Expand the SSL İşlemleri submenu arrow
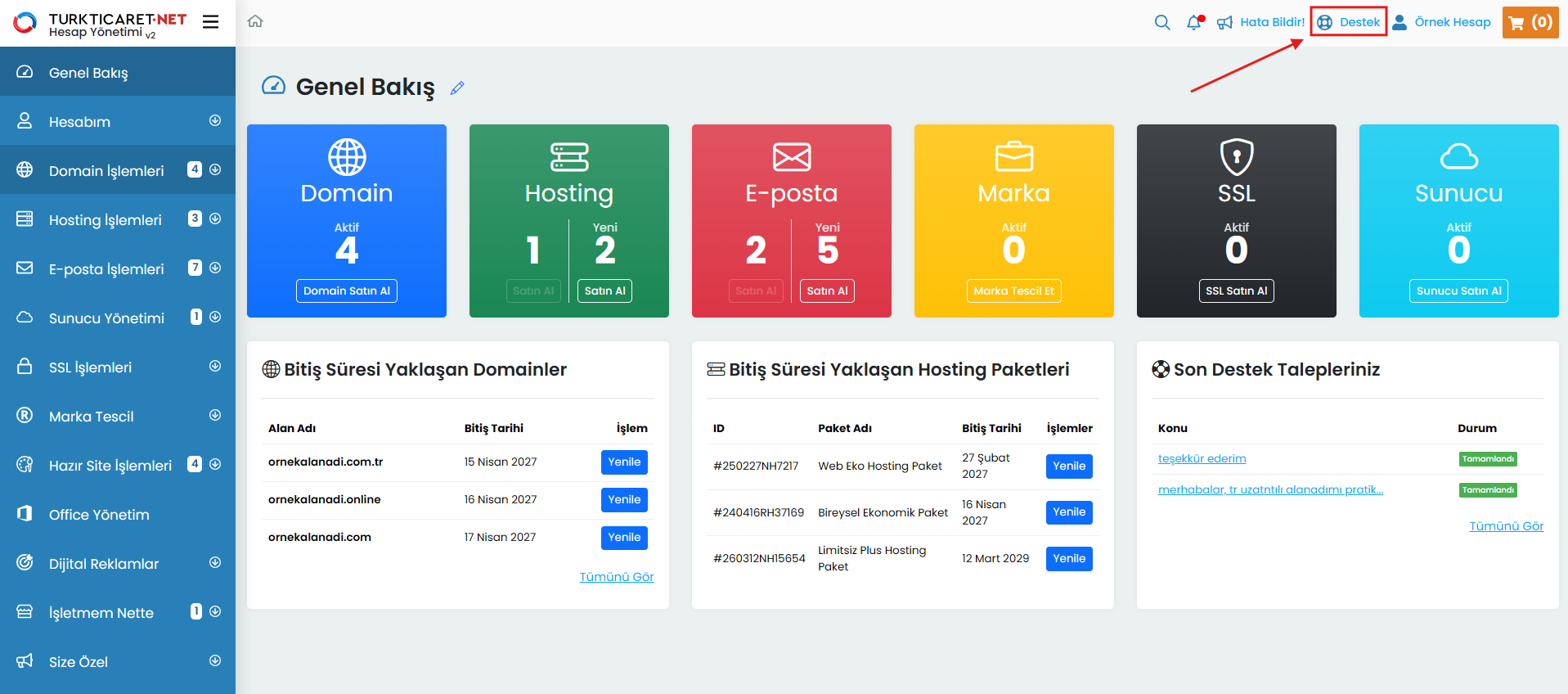This screenshot has height=694, width=1568. (x=215, y=367)
